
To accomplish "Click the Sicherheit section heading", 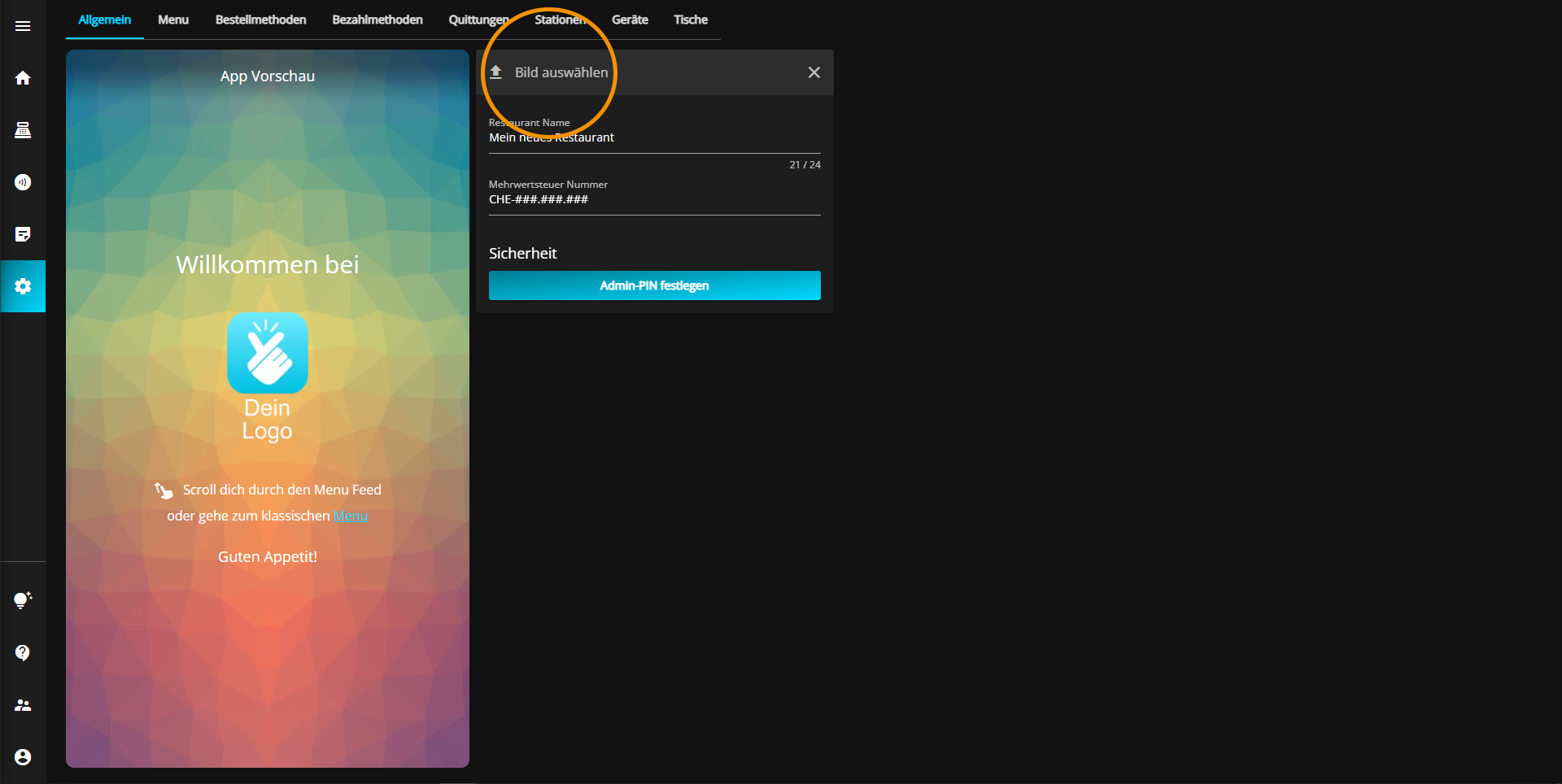I will 523,253.
